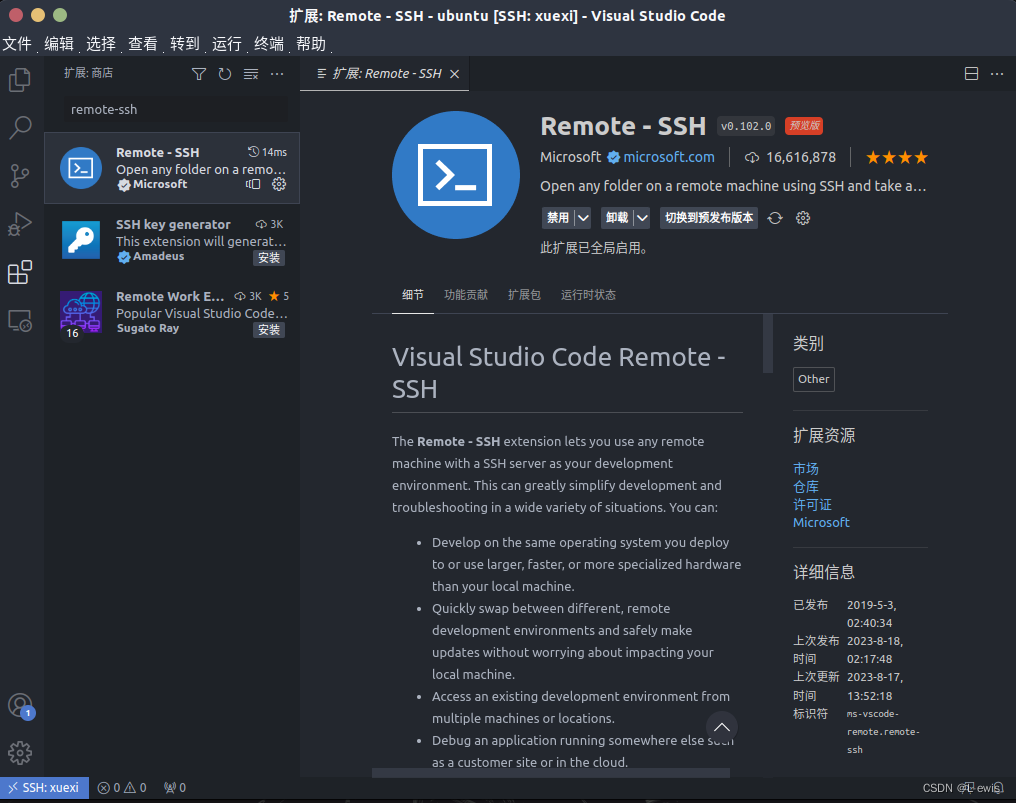Image resolution: width=1016 pixels, height=803 pixels.
Task: Click scroll-to-top arrow button
Action: tap(722, 727)
